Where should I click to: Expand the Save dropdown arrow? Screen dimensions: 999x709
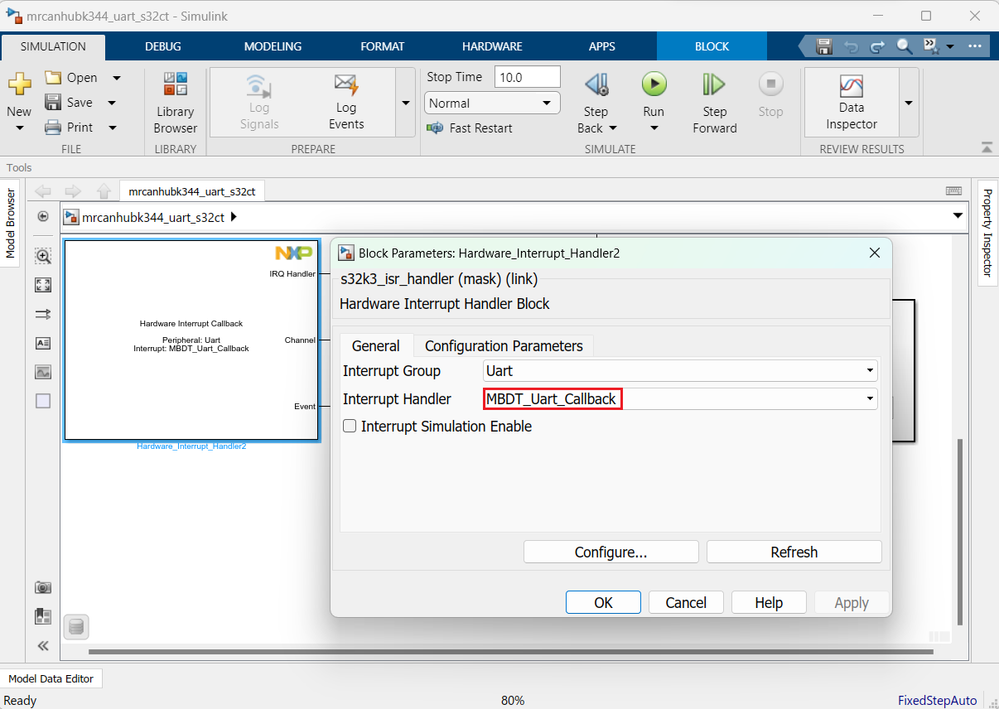(x=111, y=103)
